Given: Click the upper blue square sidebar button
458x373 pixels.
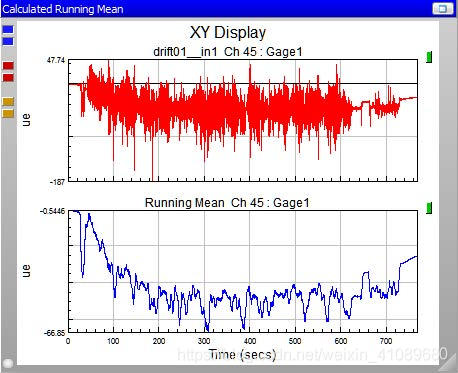Looking at the screenshot, I should (x=8, y=30).
